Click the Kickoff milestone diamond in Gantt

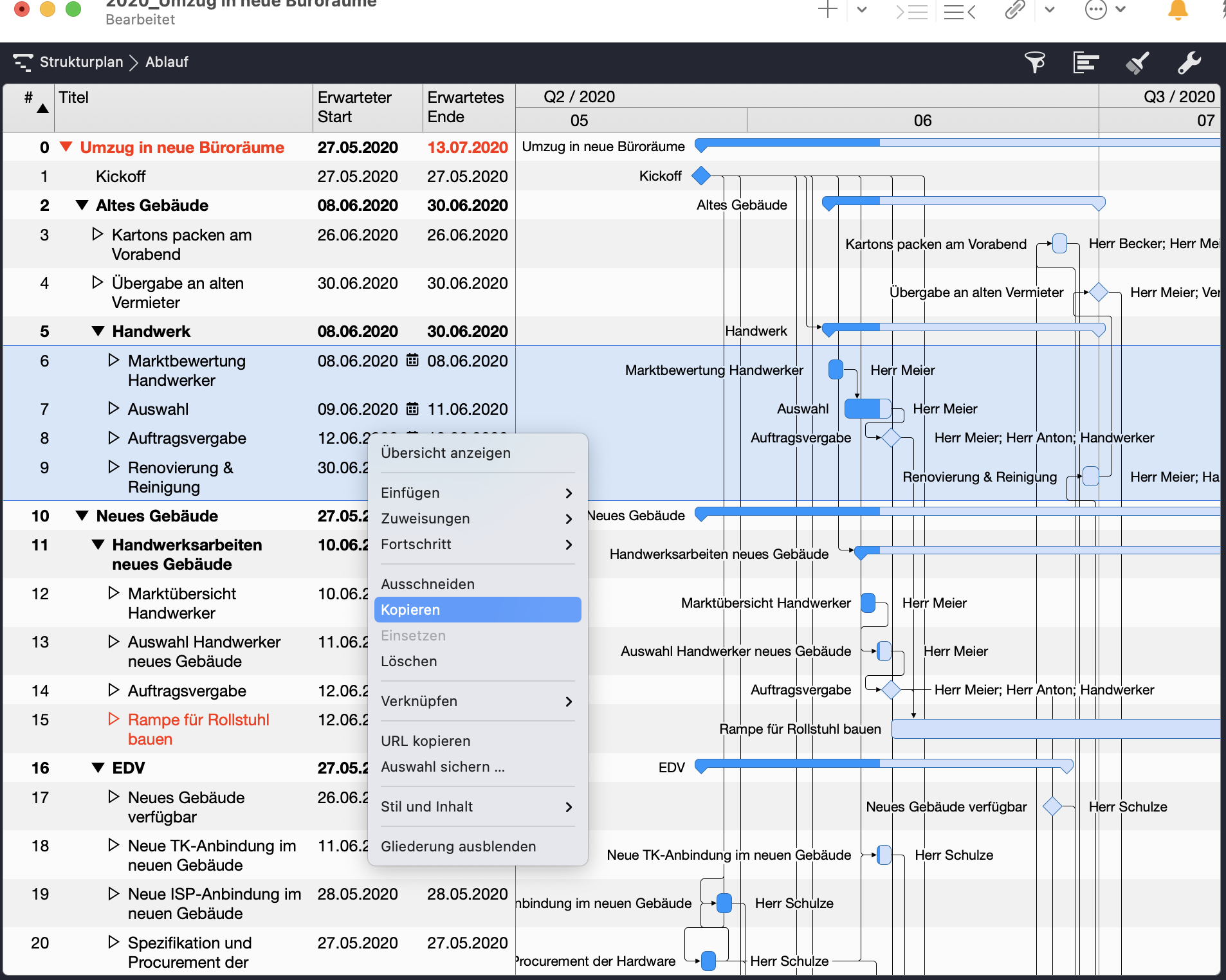point(700,176)
